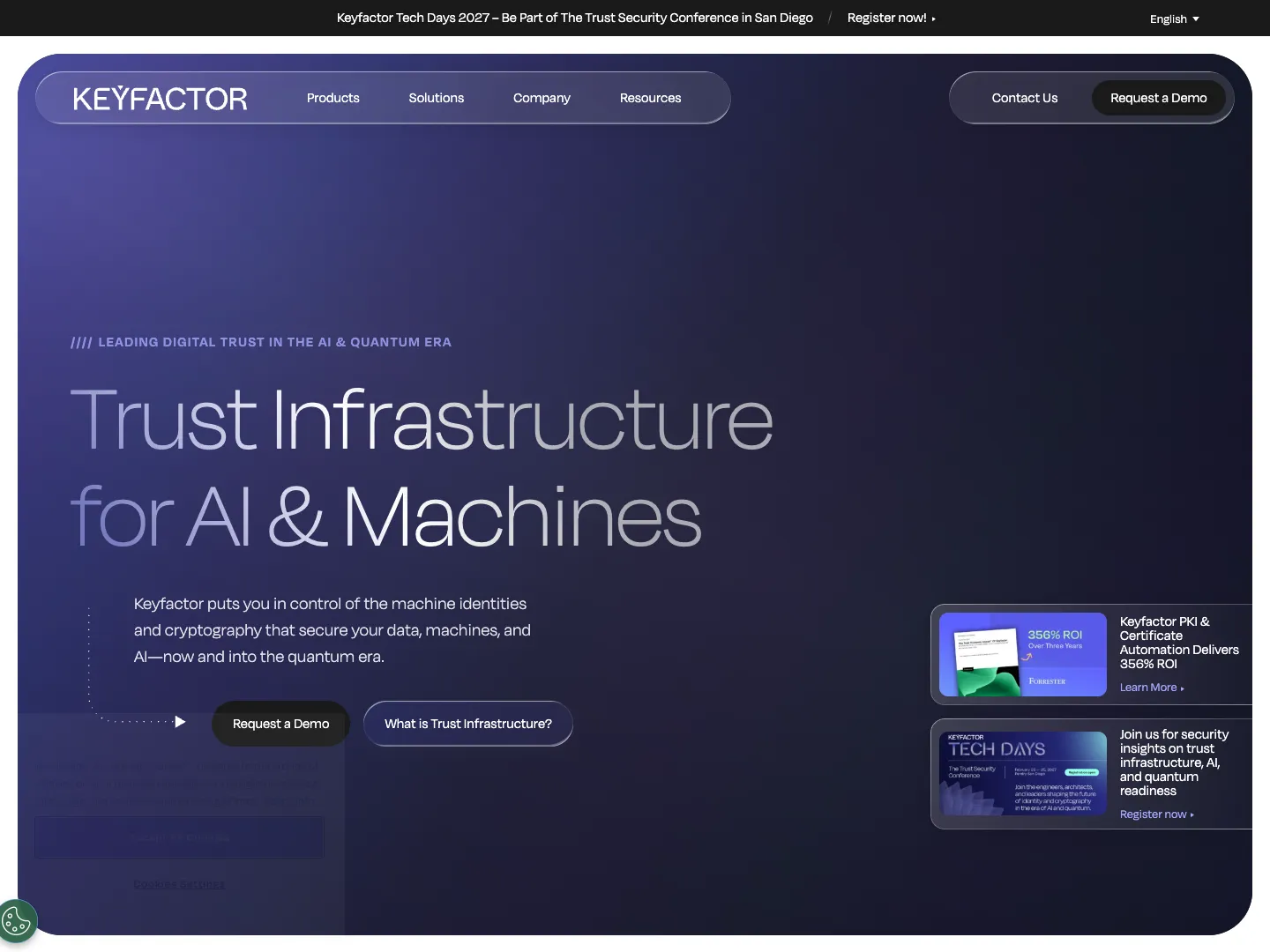Viewport: 1270px width, 952px height.
Task: Open cookie preferences icon
Action: [x=17, y=922]
